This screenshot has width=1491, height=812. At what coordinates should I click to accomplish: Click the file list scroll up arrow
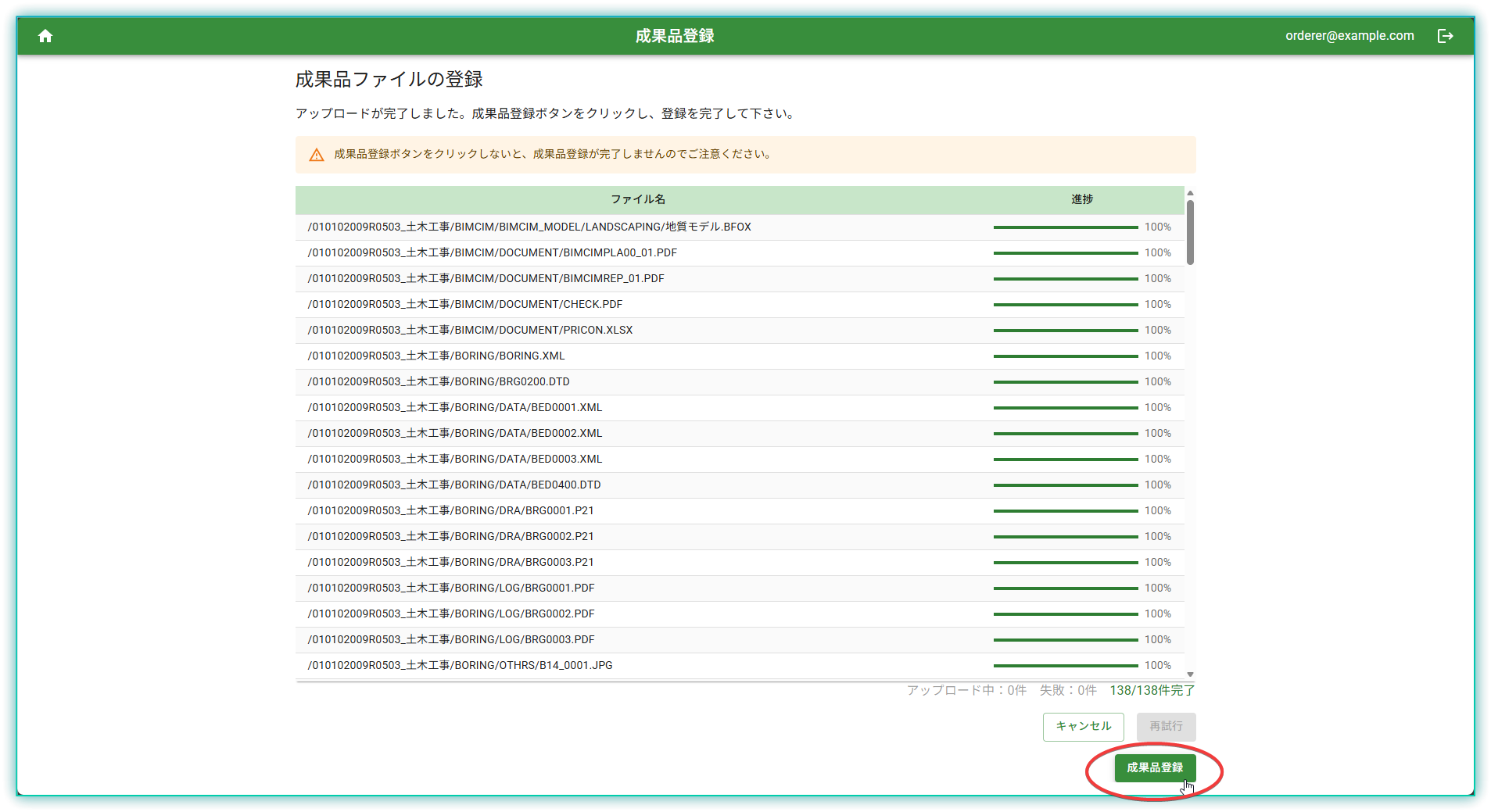[1190, 193]
